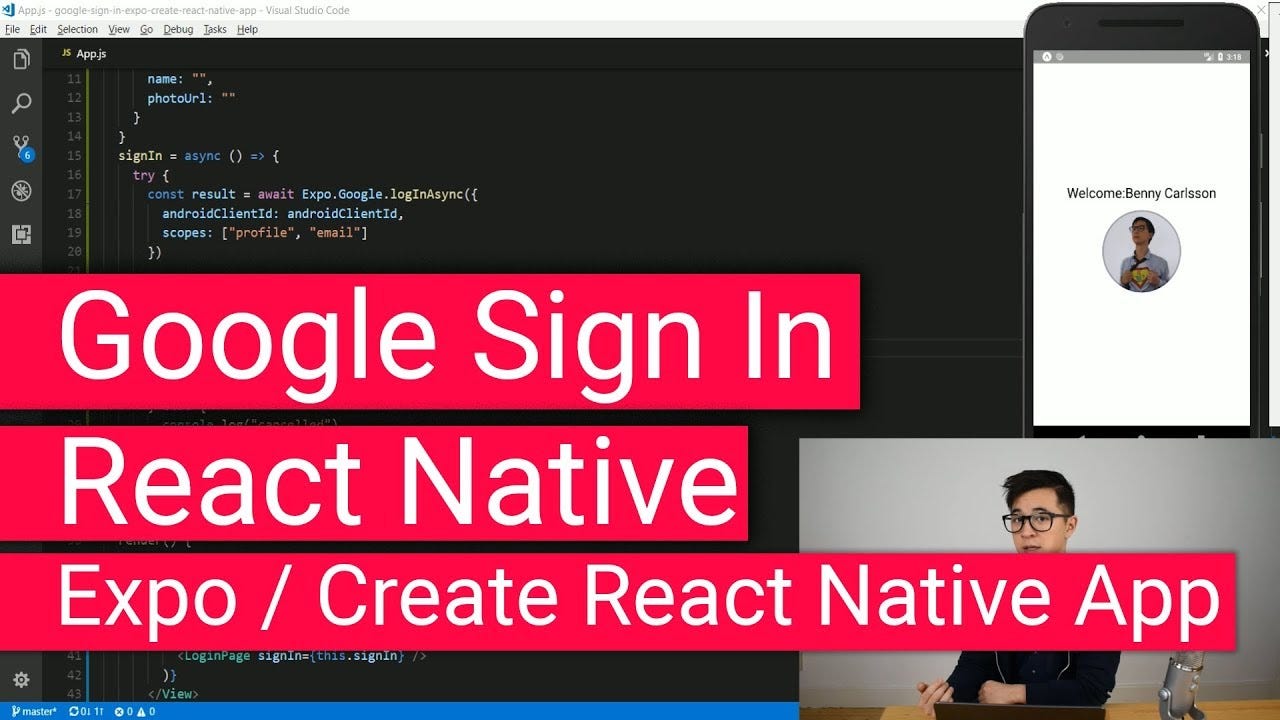Open the Help menu
This screenshot has width=1280, height=720.
coord(247,29)
